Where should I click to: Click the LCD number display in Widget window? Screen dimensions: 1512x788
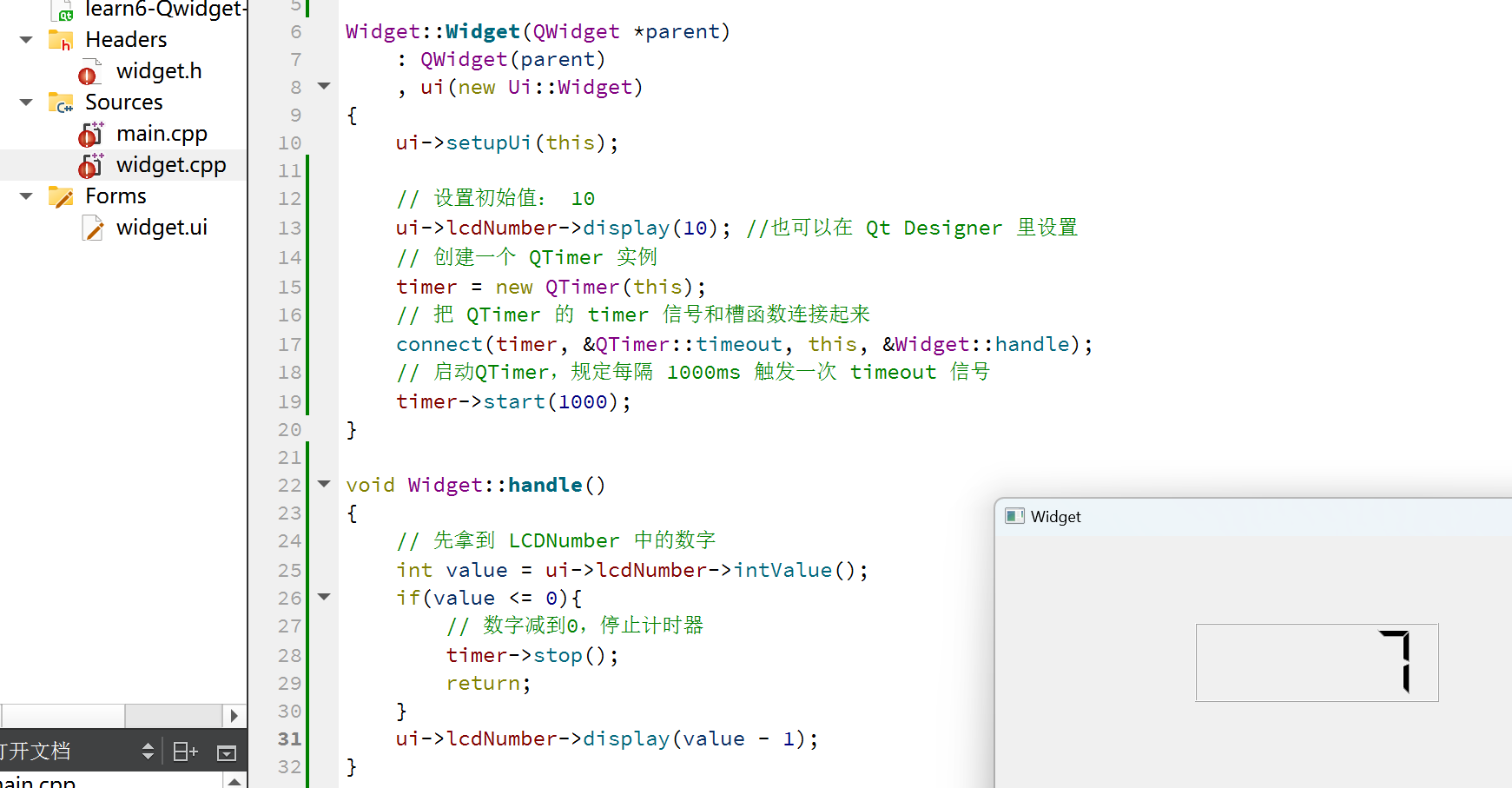[x=1317, y=662]
